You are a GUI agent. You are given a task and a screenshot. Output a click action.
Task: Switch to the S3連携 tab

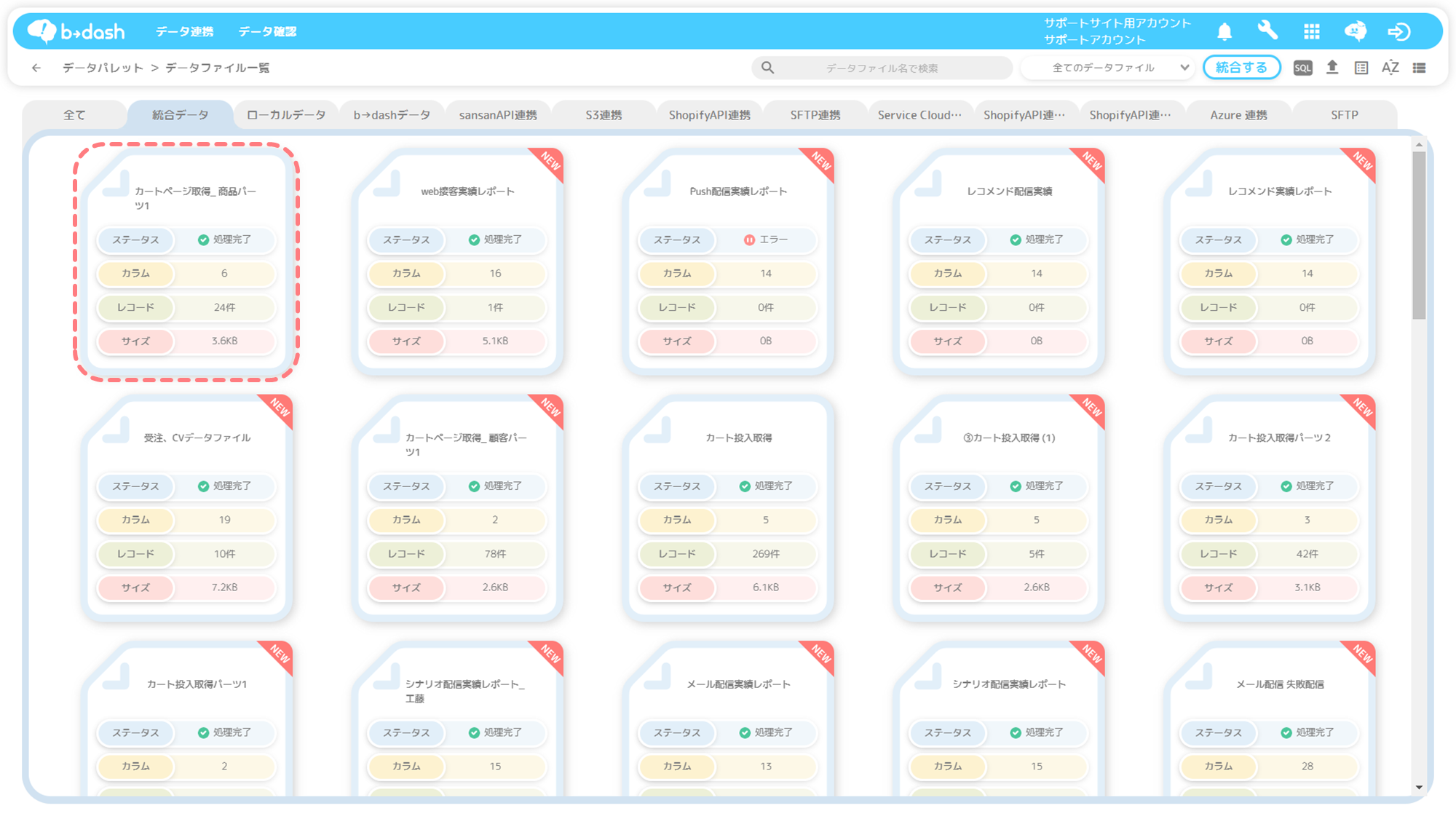tap(604, 115)
